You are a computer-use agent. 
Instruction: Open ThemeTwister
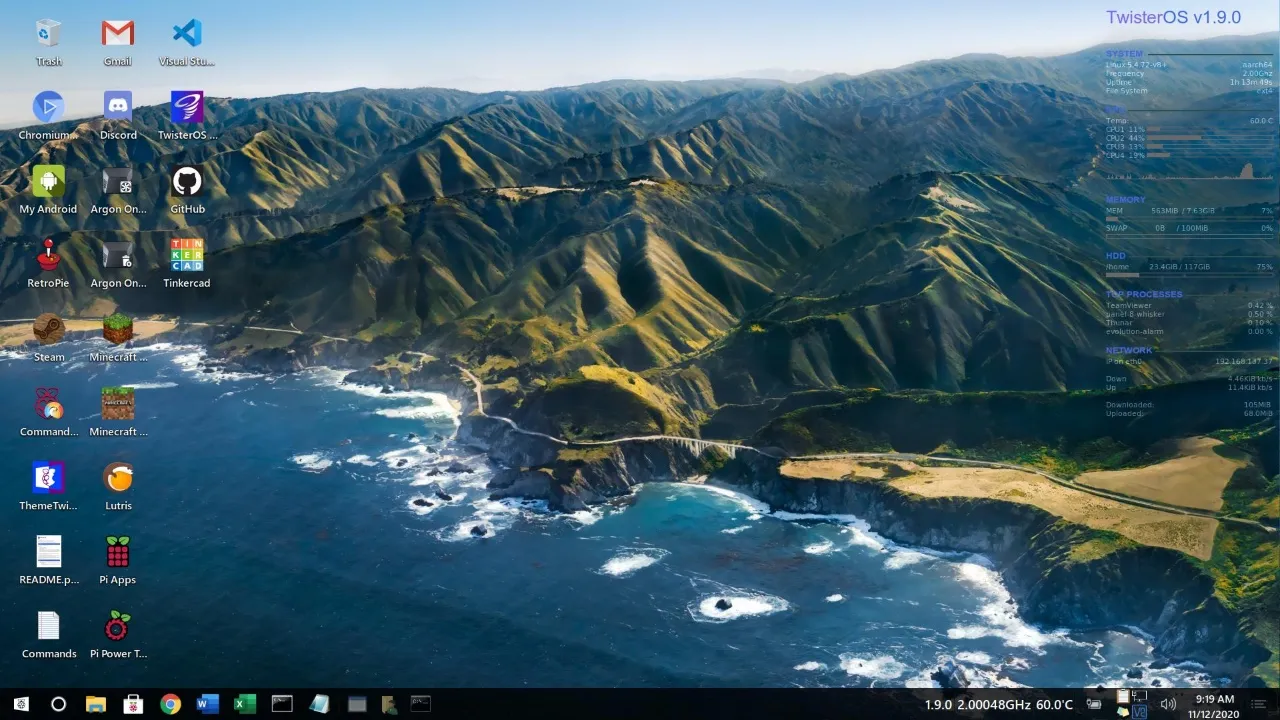tap(48, 478)
